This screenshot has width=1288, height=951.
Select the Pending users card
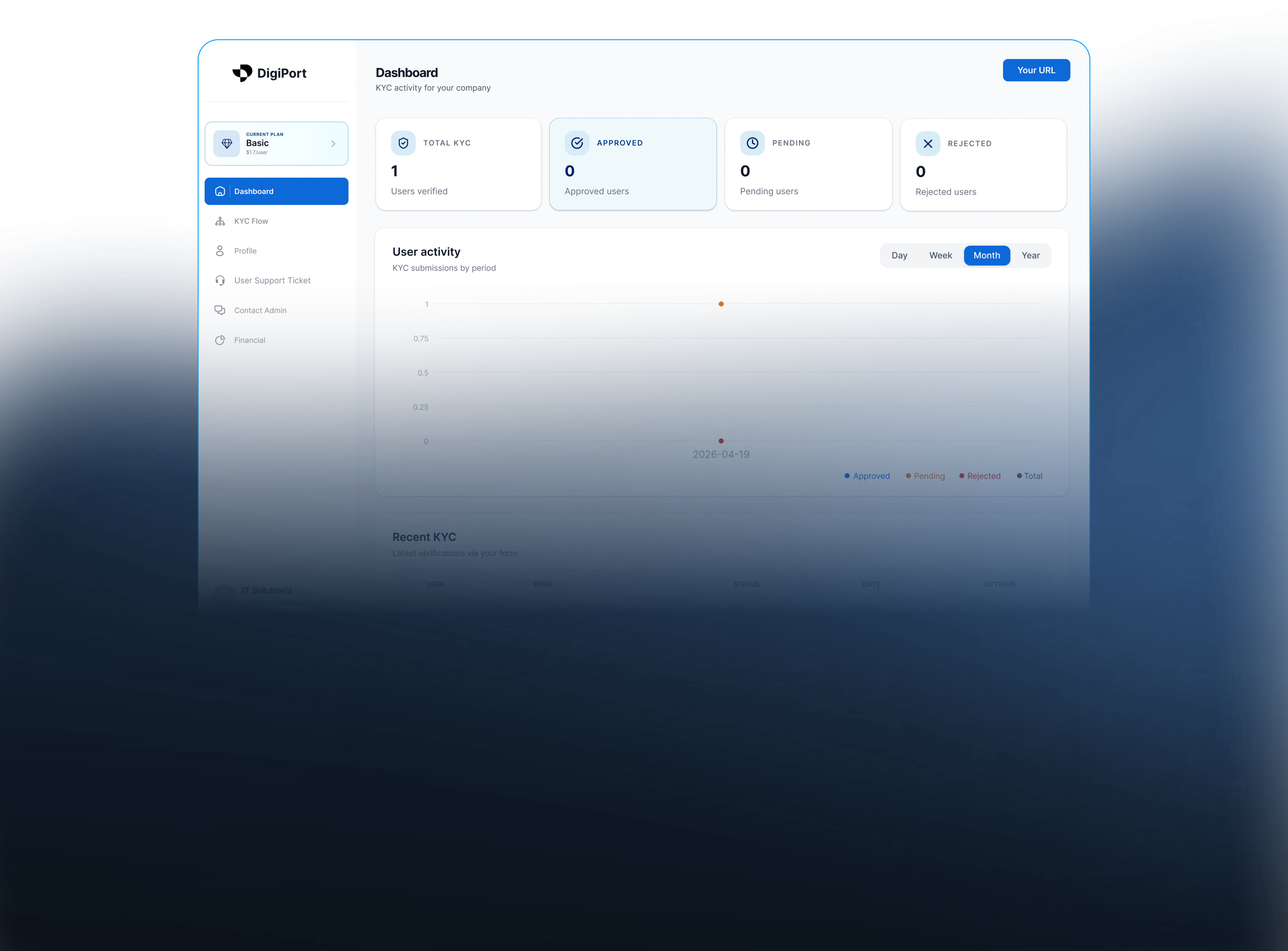808,164
